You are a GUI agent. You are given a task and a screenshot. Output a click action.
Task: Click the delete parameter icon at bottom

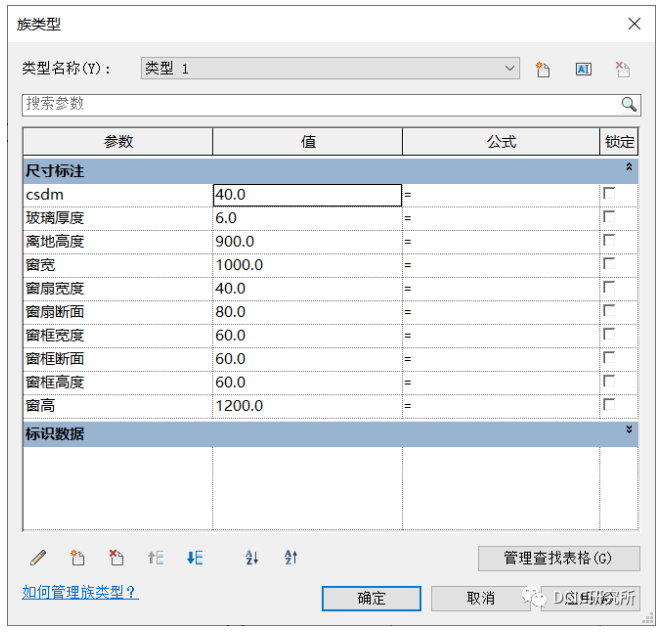[116, 557]
